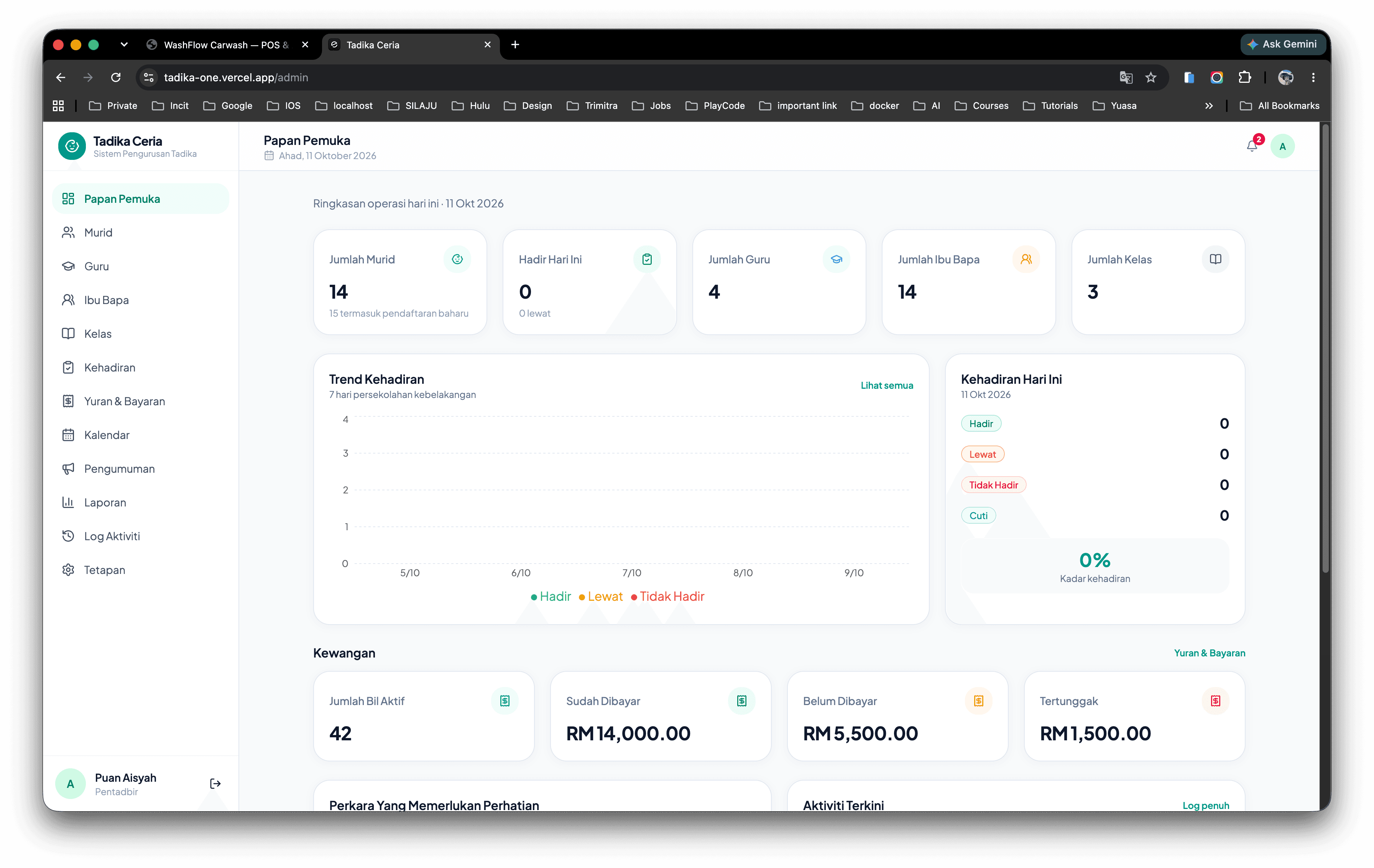Click the Jumlah Ibu Bapa people icon
This screenshot has height=868, width=1374.
(x=1026, y=259)
